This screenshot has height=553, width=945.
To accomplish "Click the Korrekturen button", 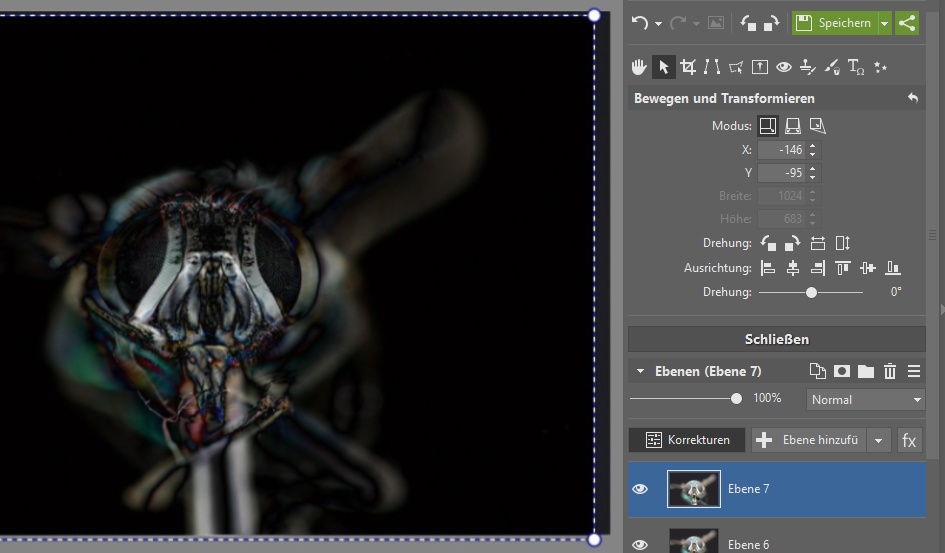I will tap(687, 440).
